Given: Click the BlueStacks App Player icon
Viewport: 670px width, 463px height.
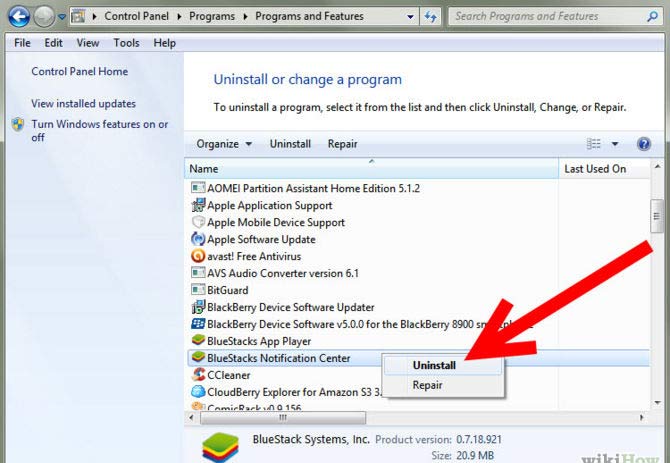Looking at the screenshot, I should [x=198, y=341].
